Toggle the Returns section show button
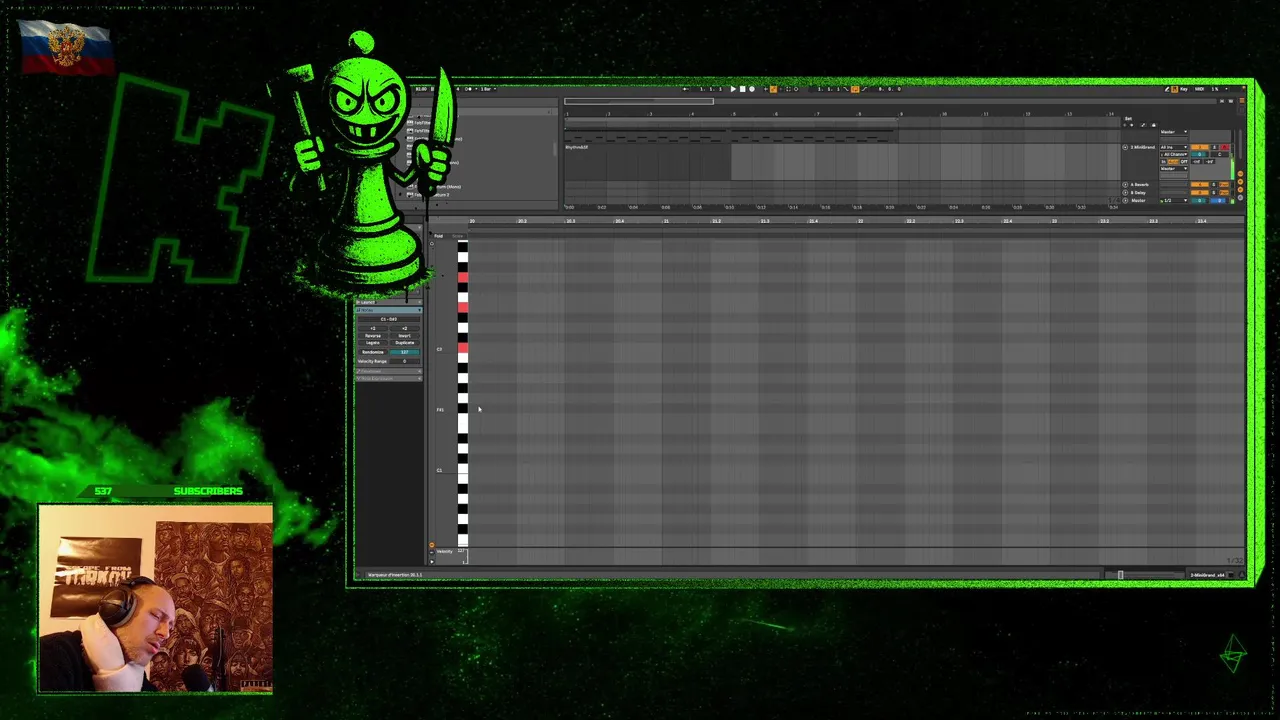Viewport: 1280px width, 720px height. tap(1240, 182)
